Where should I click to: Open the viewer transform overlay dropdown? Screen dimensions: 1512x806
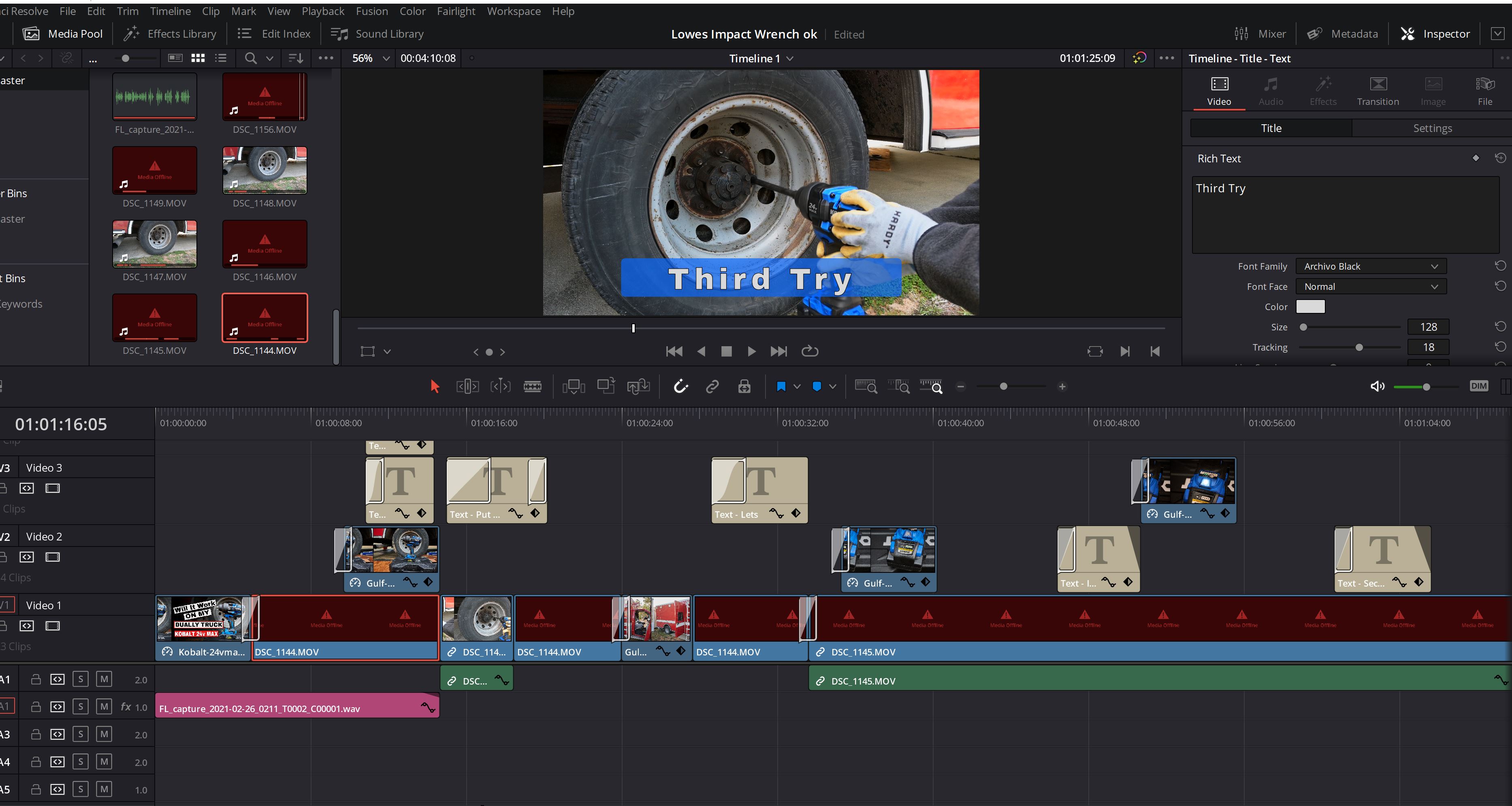point(387,352)
